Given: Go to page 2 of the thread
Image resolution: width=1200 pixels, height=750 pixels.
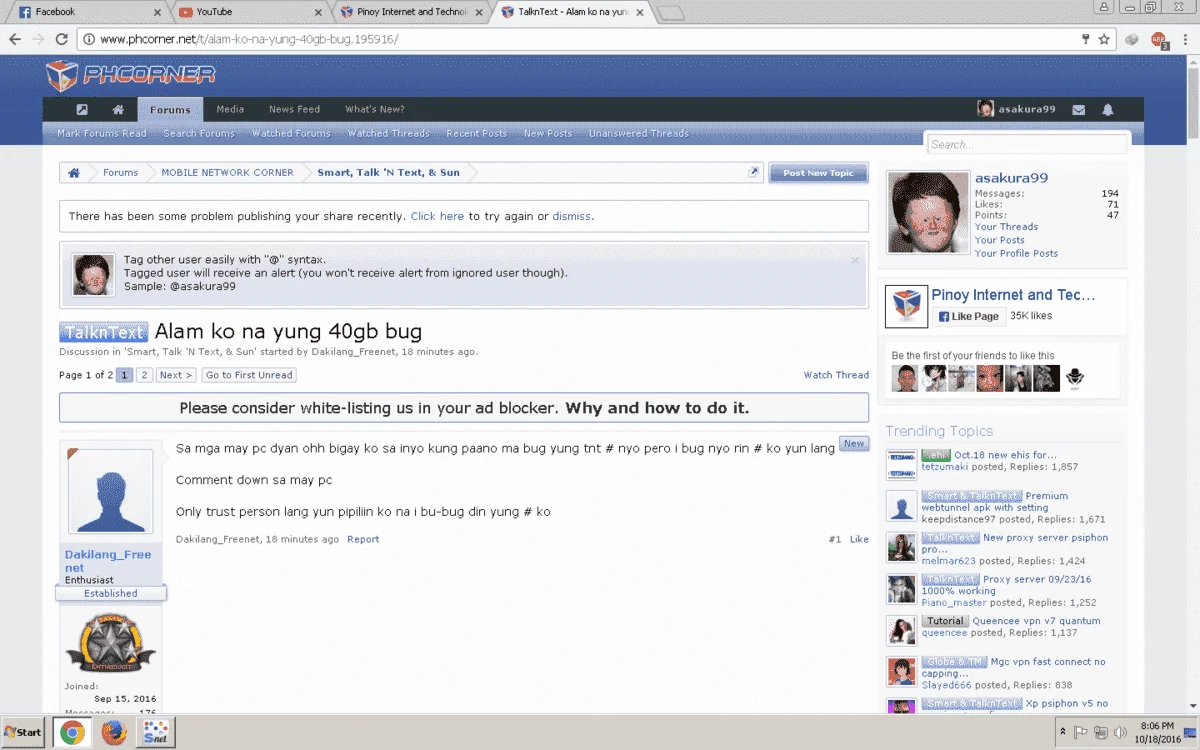Looking at the screenshot, I should tap(144, 375).
